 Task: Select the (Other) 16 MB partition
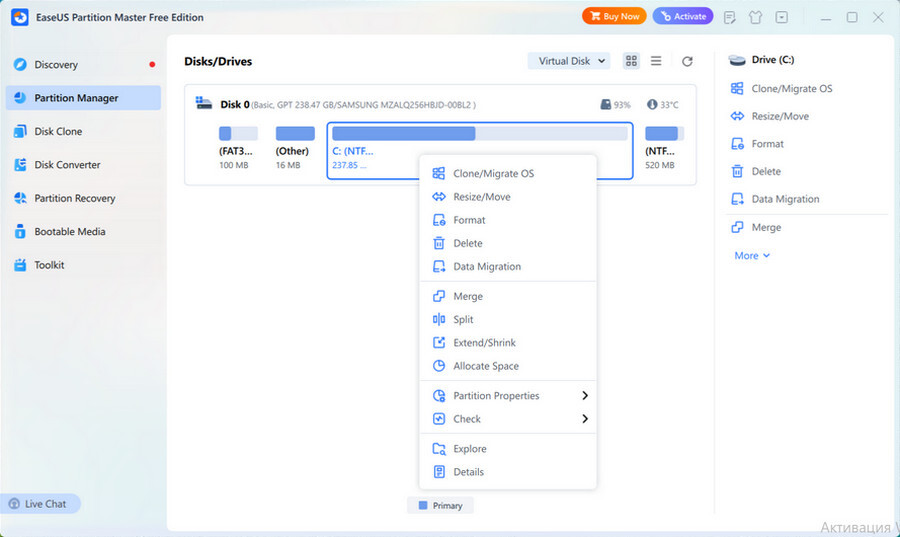[x=294, y=148]
